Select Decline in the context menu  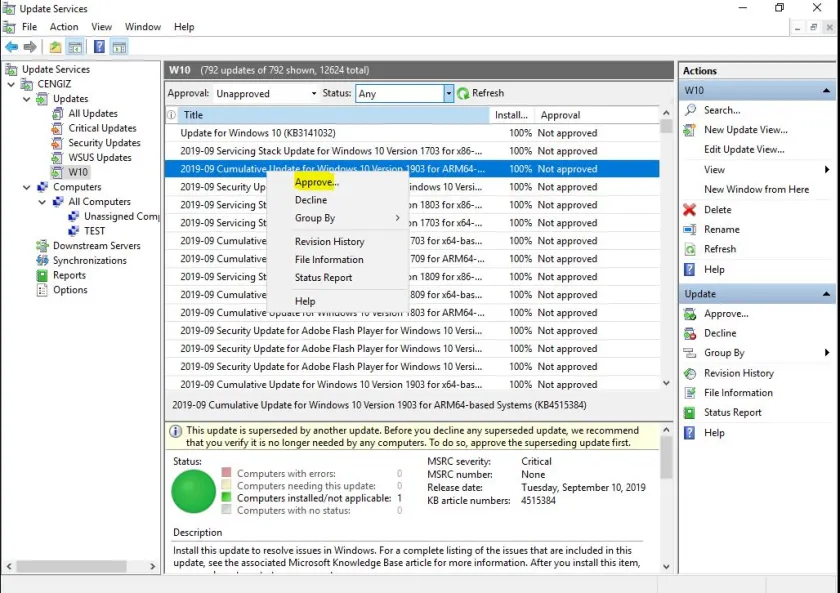tap(311, 200)
